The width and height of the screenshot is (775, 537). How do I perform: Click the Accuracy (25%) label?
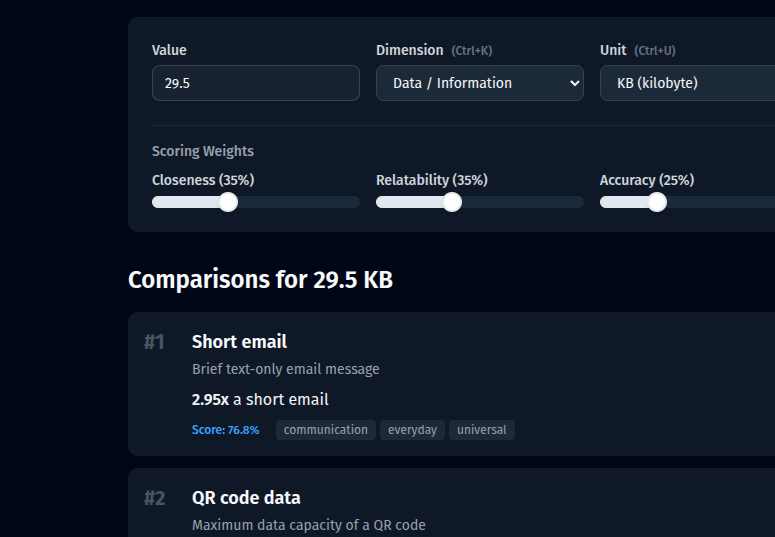click(646, 180)
